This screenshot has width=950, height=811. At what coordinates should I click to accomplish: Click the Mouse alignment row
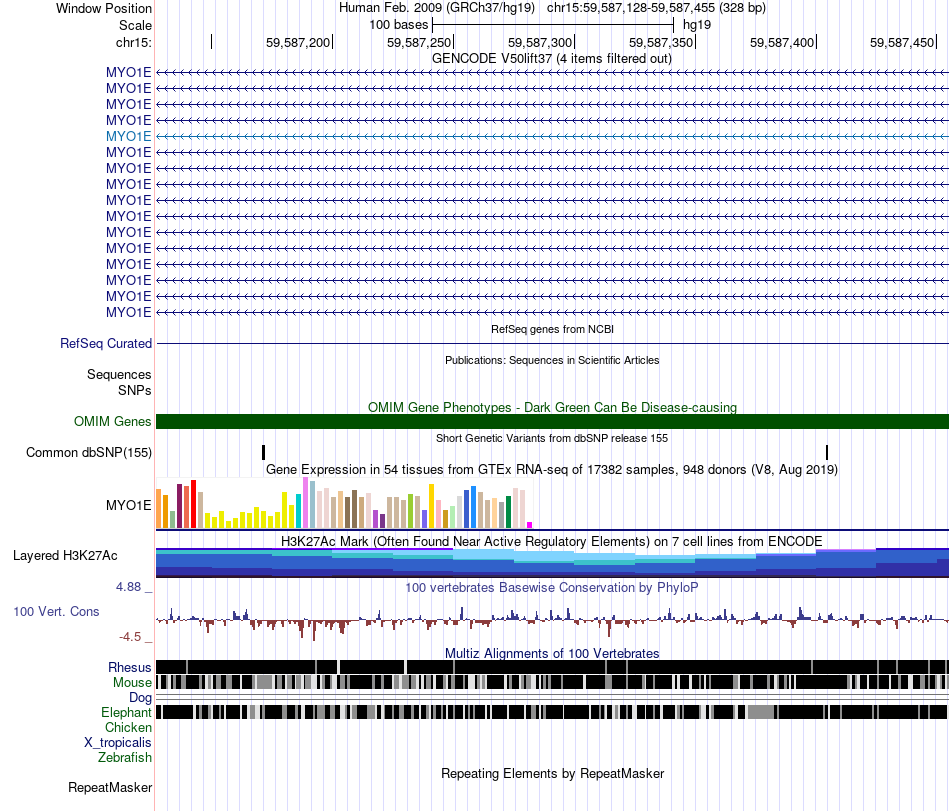[x=552, y=682]
